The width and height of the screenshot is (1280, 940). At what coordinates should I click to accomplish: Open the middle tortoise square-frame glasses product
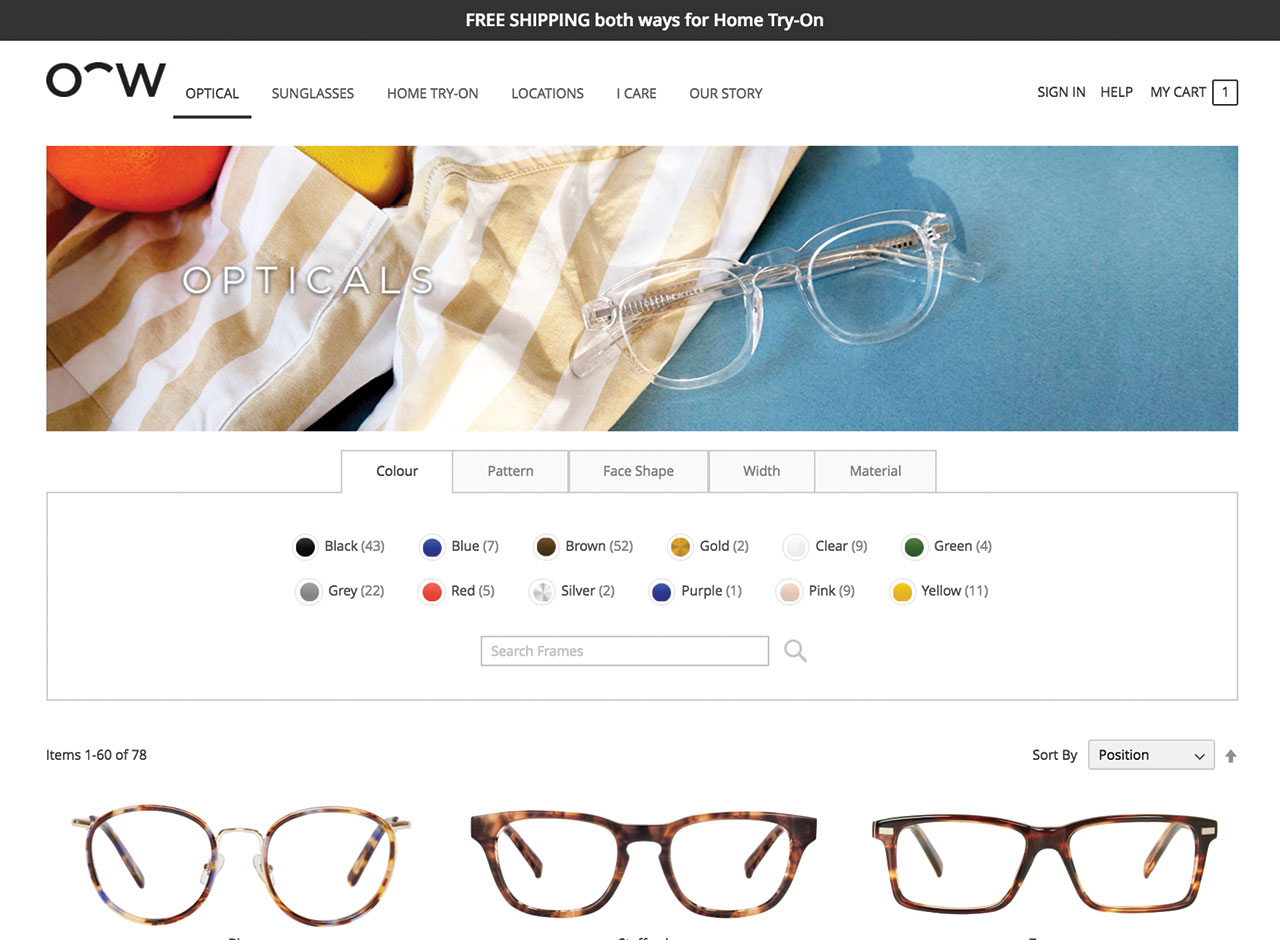tap(643, 866)
